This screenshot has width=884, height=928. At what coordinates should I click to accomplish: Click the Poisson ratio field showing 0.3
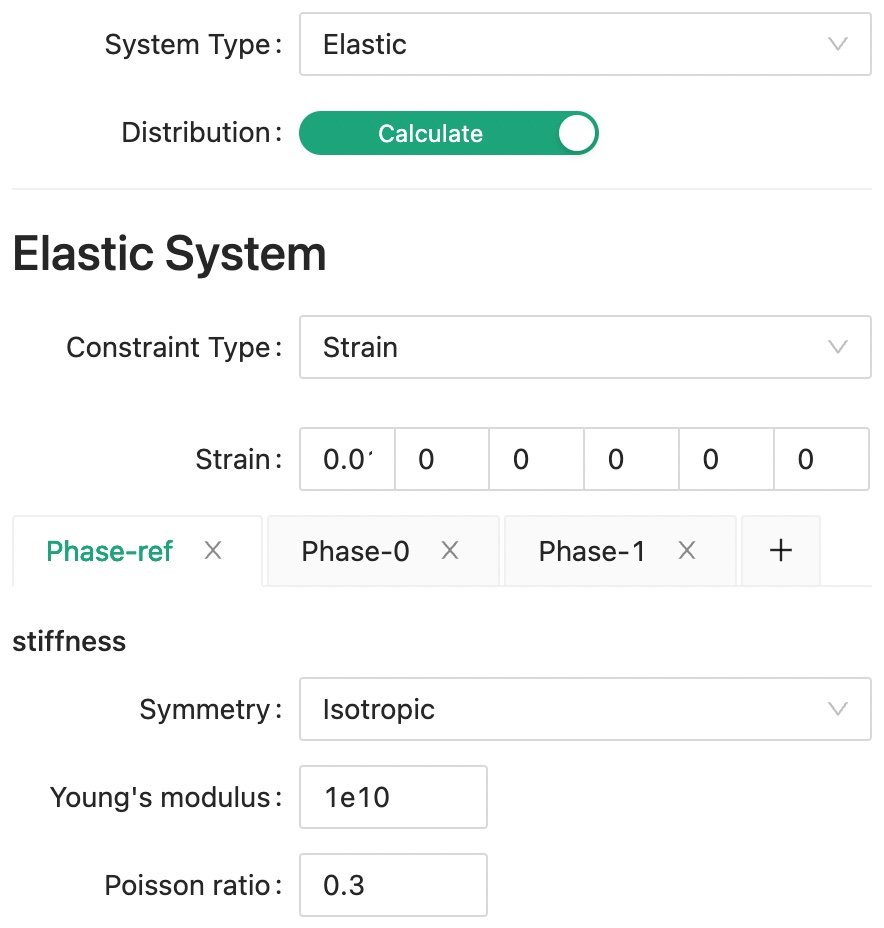pos(392,885)
